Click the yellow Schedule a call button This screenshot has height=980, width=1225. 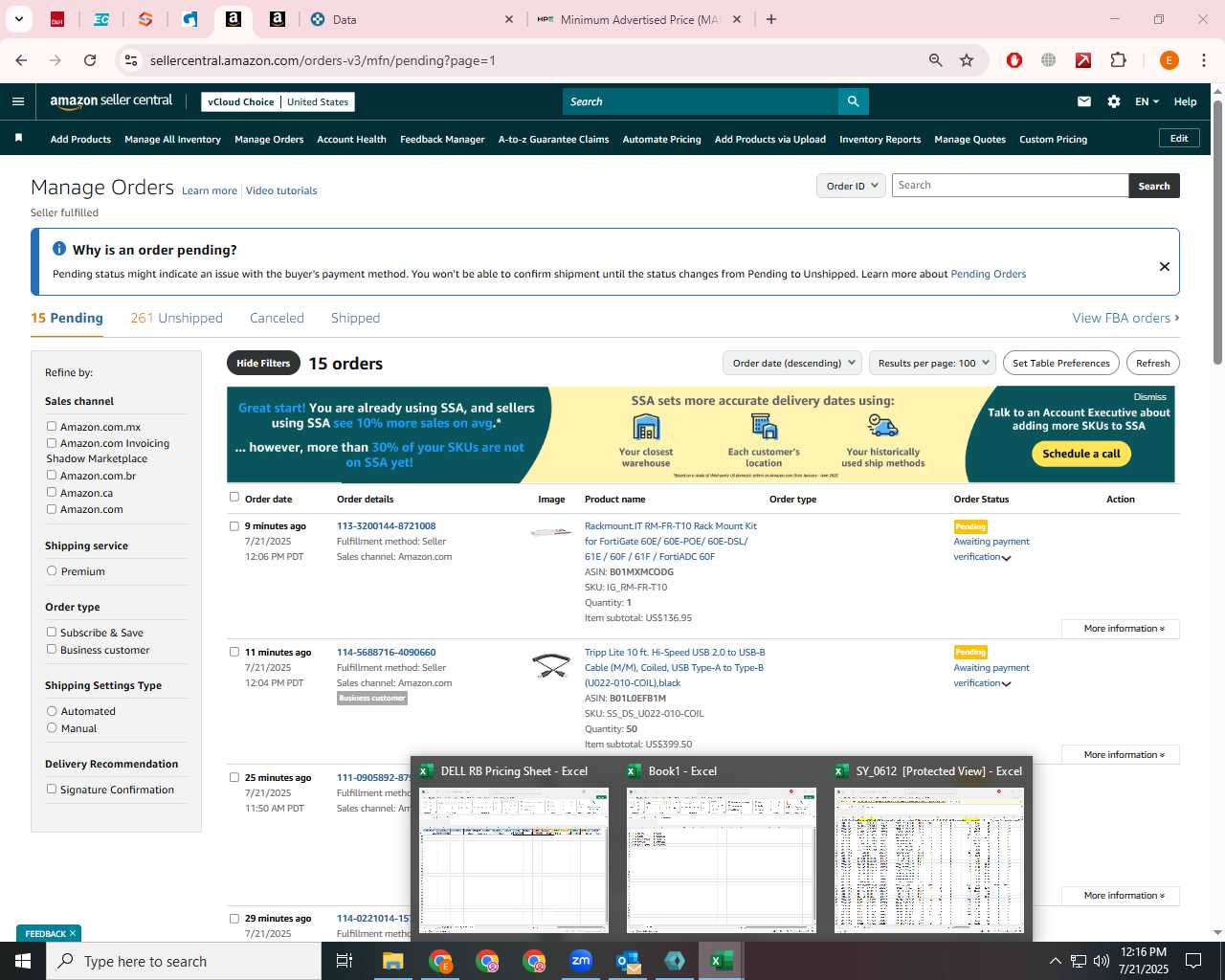1081,454
